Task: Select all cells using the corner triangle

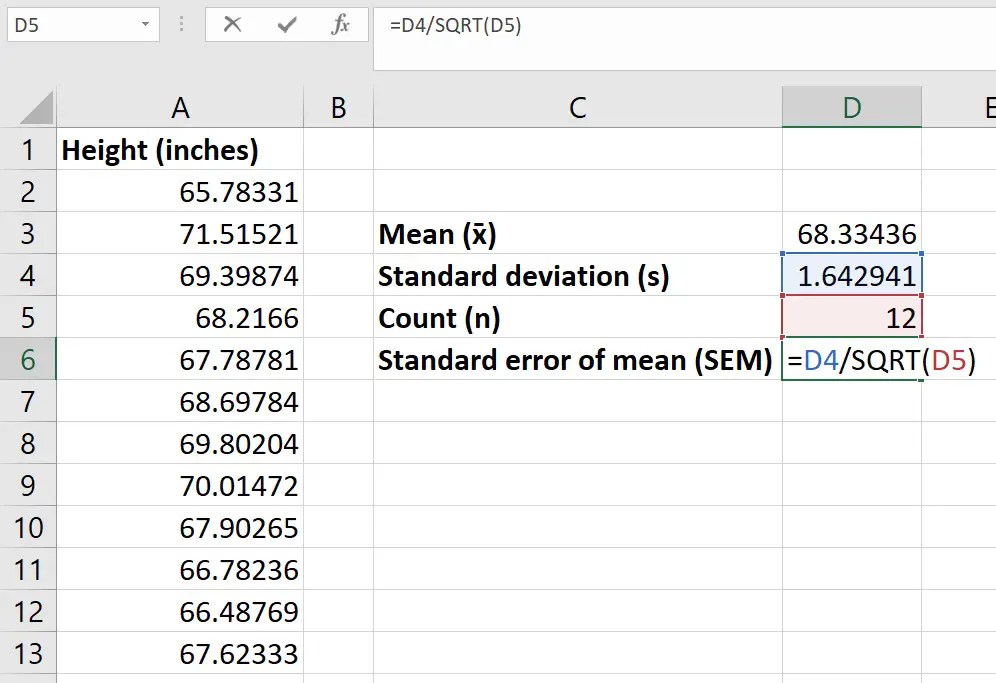Action: (x=36, y=107)
